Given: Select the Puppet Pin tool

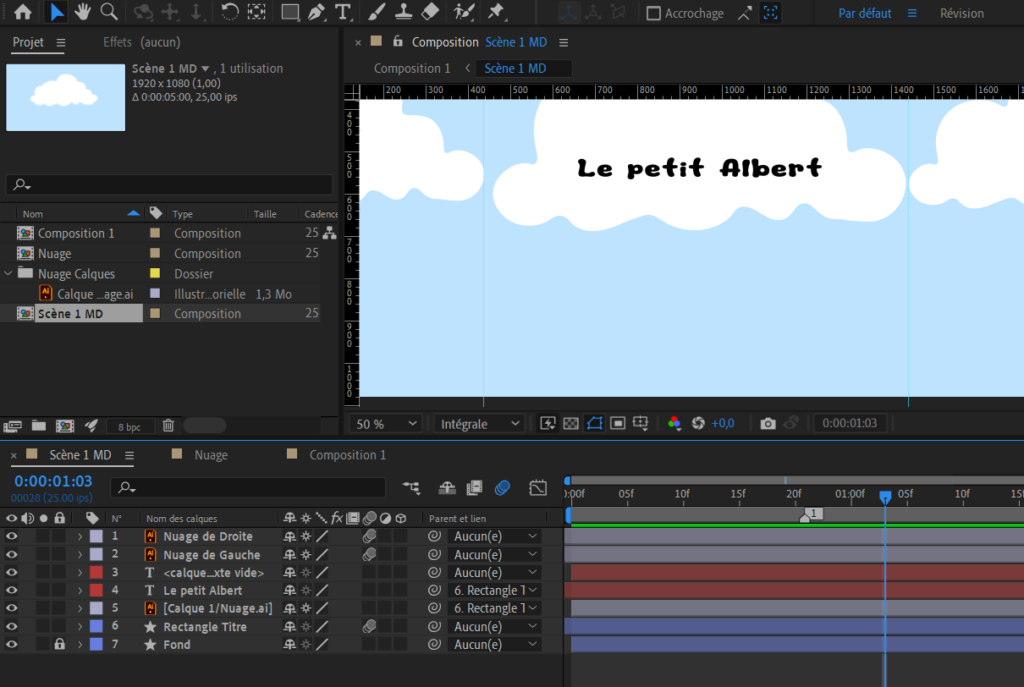Looking at the screenshot, I should point(495,13).
